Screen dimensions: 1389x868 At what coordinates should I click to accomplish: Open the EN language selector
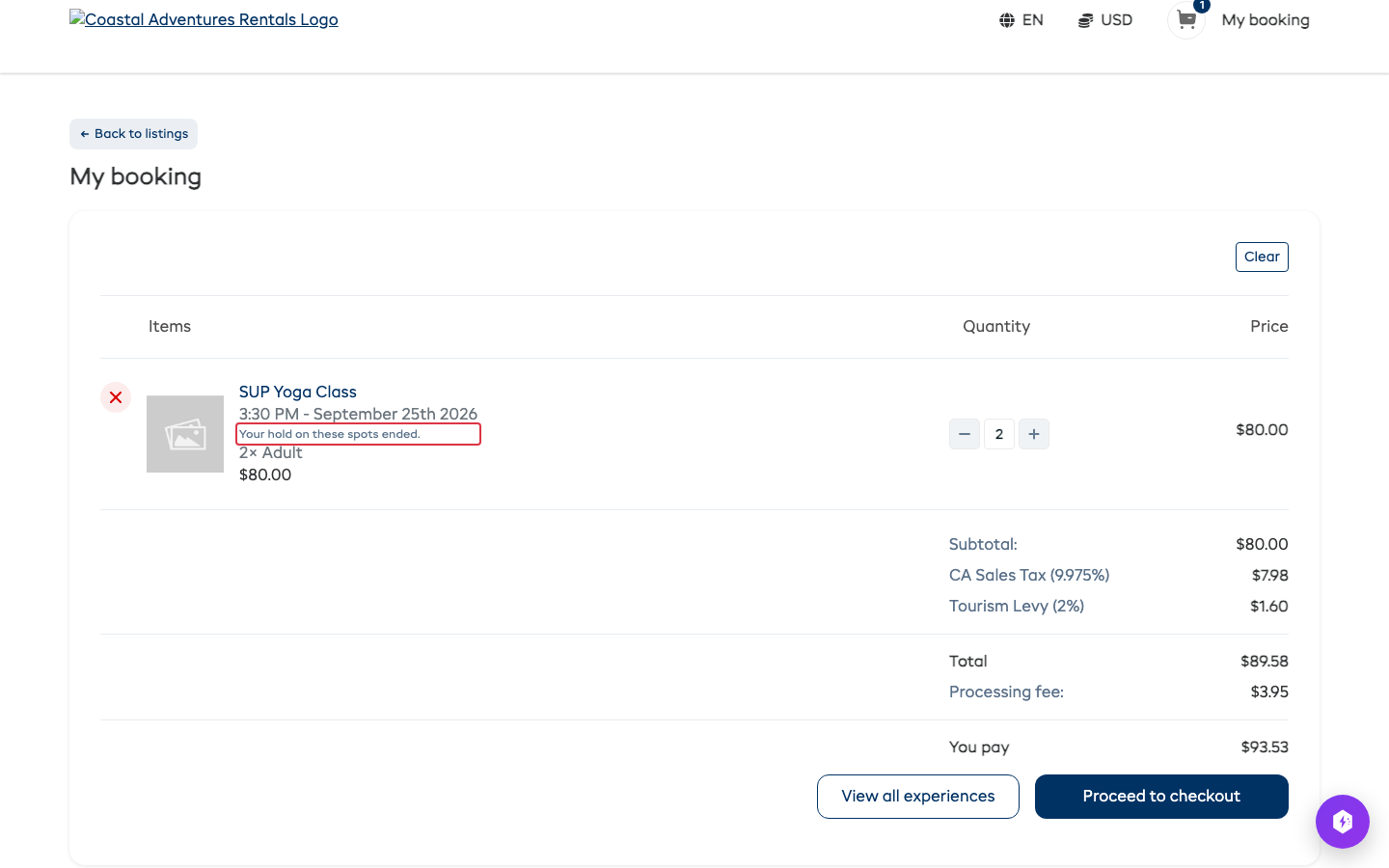point(1021,20)
